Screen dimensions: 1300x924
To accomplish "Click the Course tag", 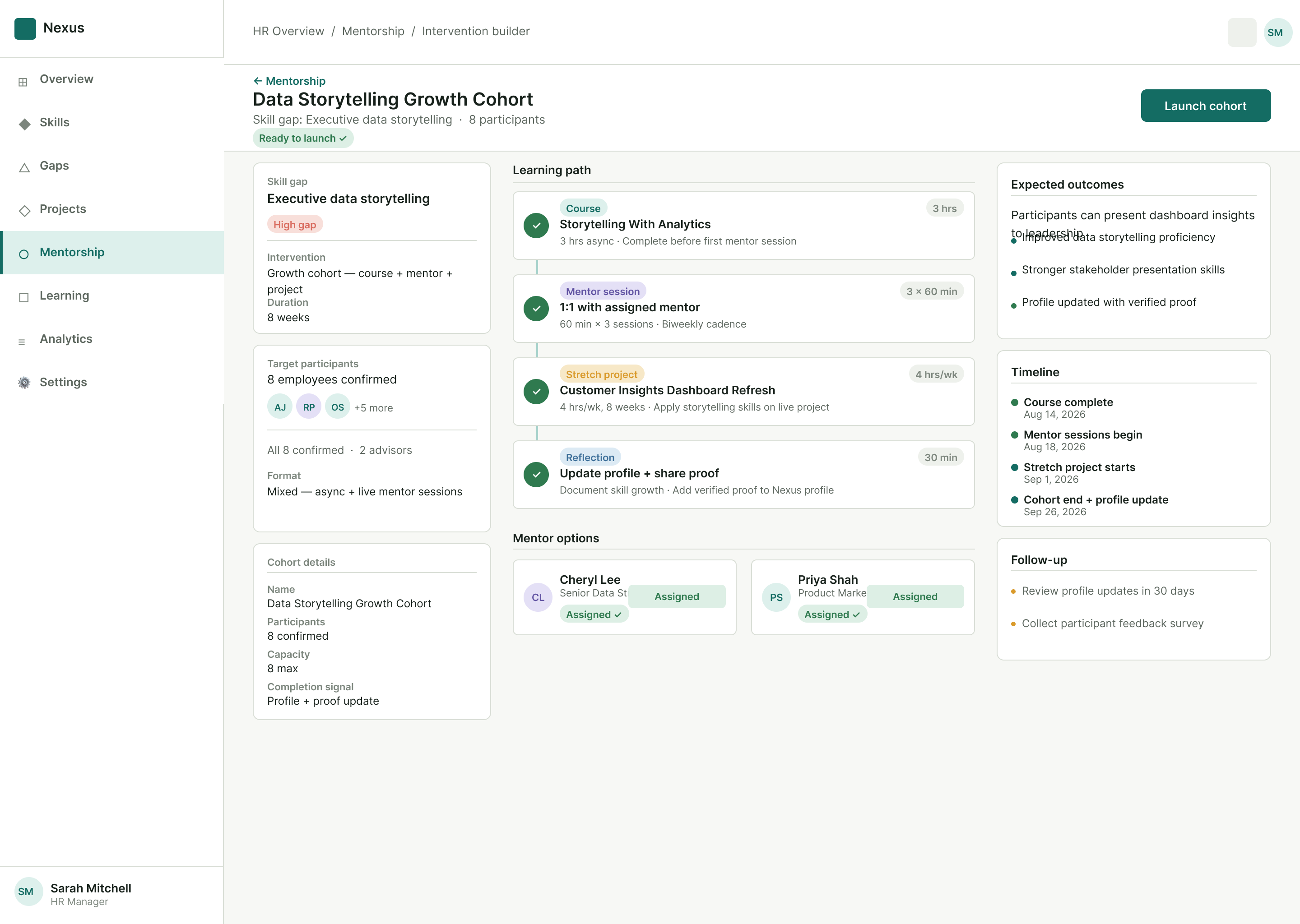I will point(583,208).
